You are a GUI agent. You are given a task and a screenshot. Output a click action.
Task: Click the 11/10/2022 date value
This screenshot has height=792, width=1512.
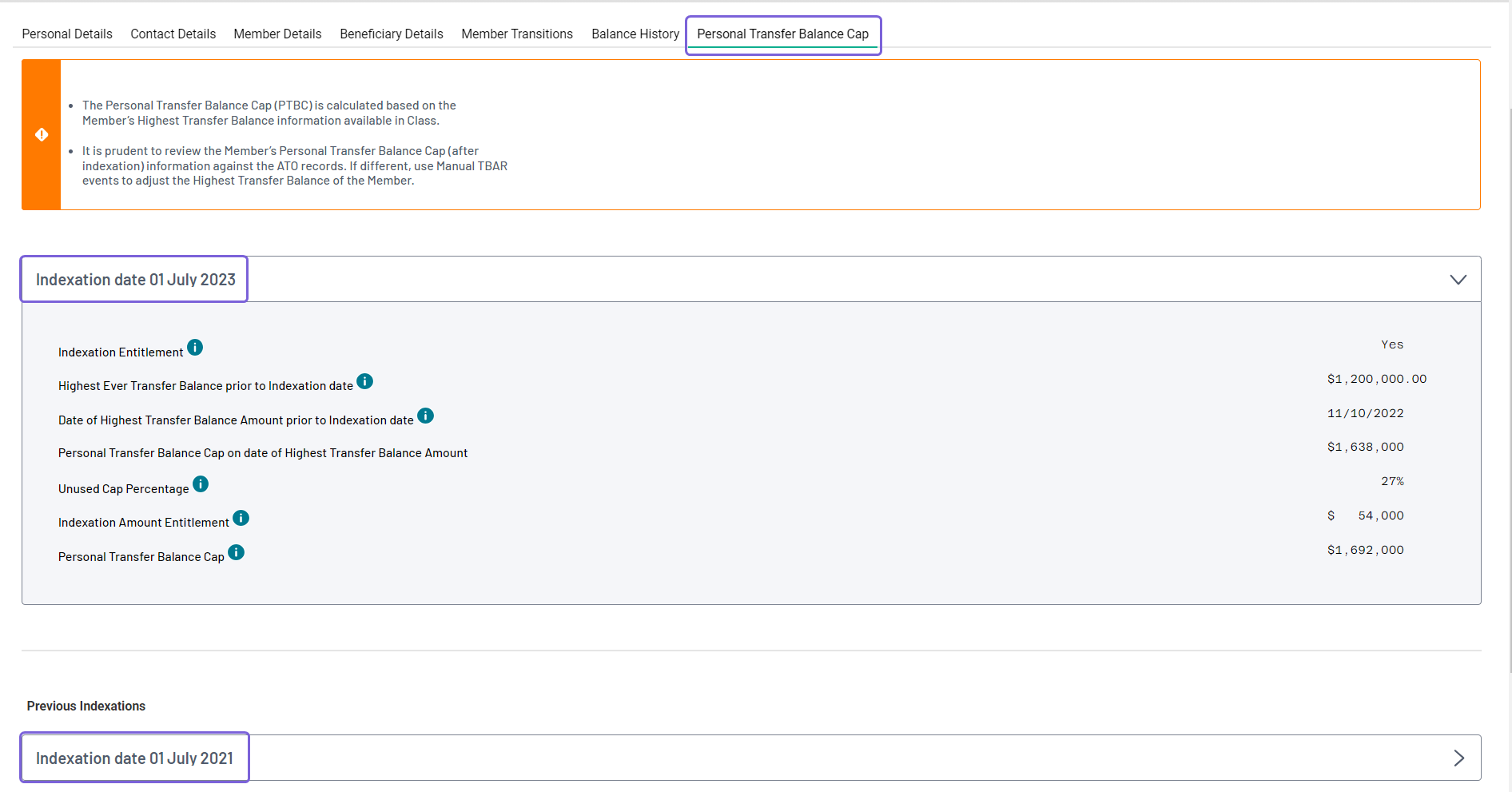coord(1365,413)
